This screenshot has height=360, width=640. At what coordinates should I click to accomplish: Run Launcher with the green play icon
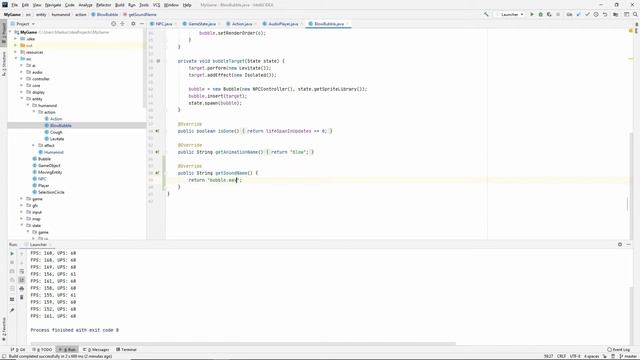point(532,14)
